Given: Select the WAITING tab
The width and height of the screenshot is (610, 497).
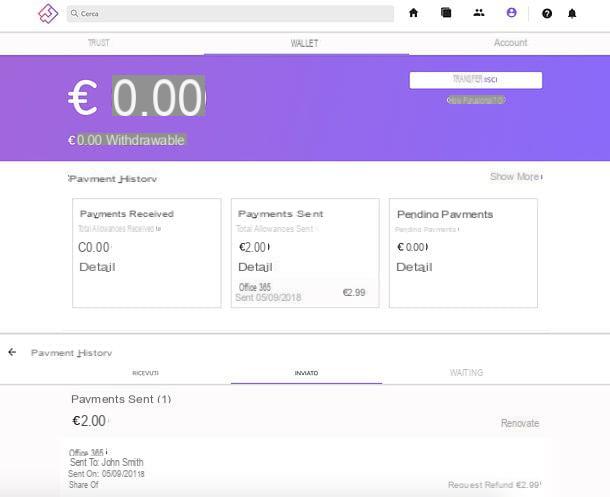Looking at the screenshot, I should [x=466, y=373].
